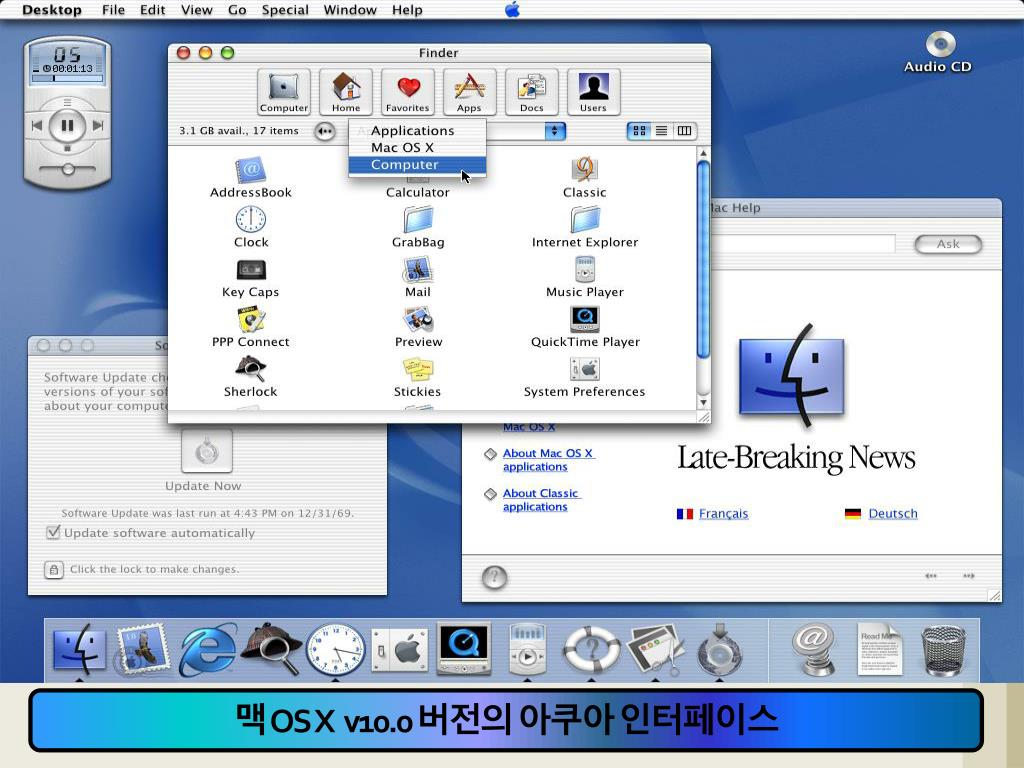Select the QuickTime Player icon in Finder window
The image size is (1024, 768).
[584, 319]
